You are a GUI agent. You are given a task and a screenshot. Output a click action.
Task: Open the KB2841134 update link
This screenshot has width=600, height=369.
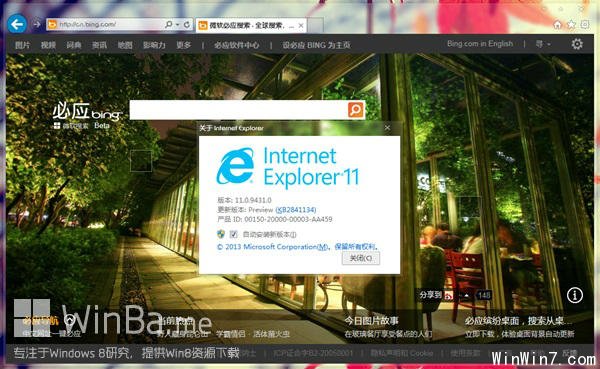click(296, 210)
